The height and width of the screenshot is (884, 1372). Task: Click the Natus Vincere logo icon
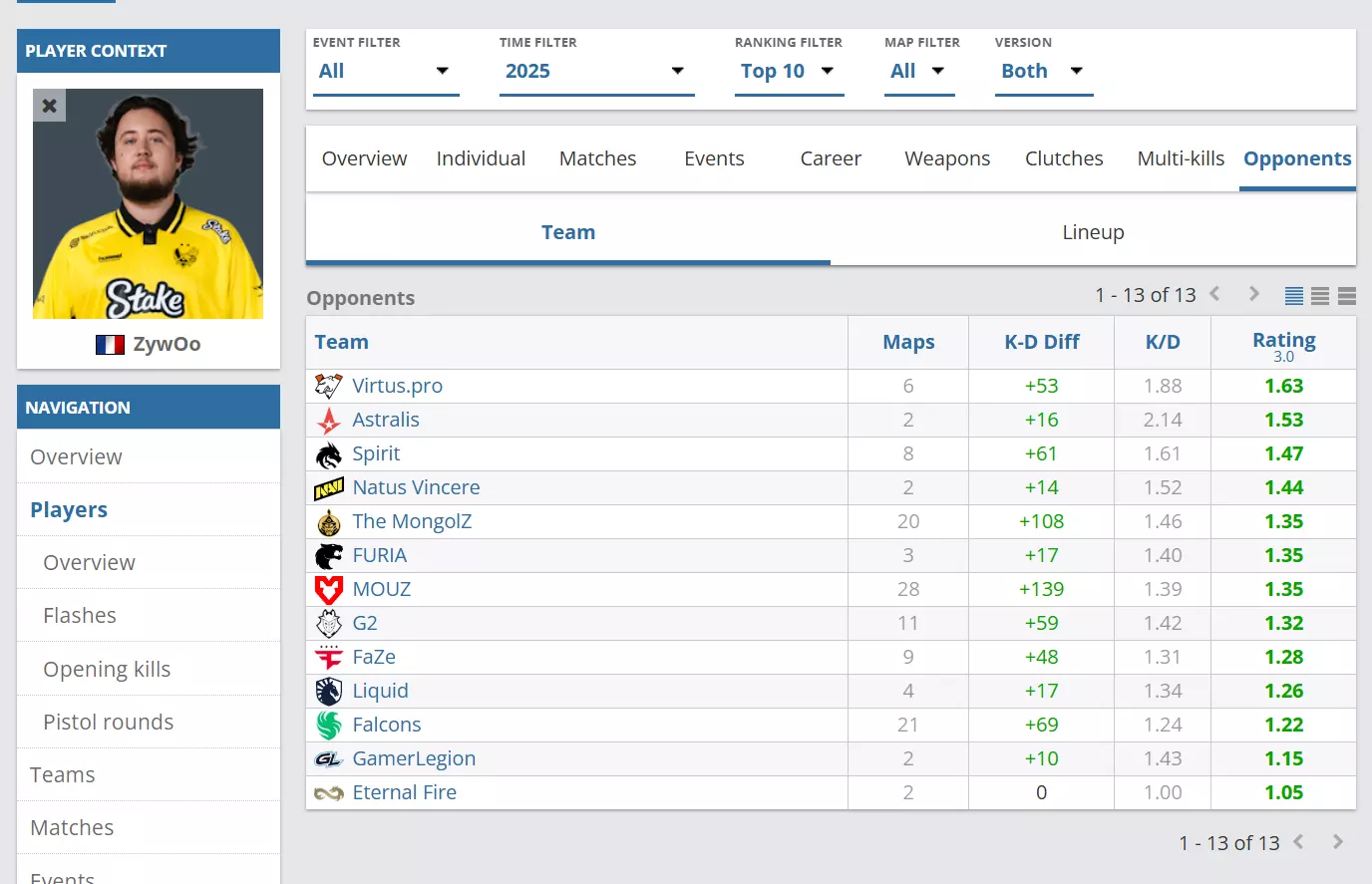click(x=328, y=488)
